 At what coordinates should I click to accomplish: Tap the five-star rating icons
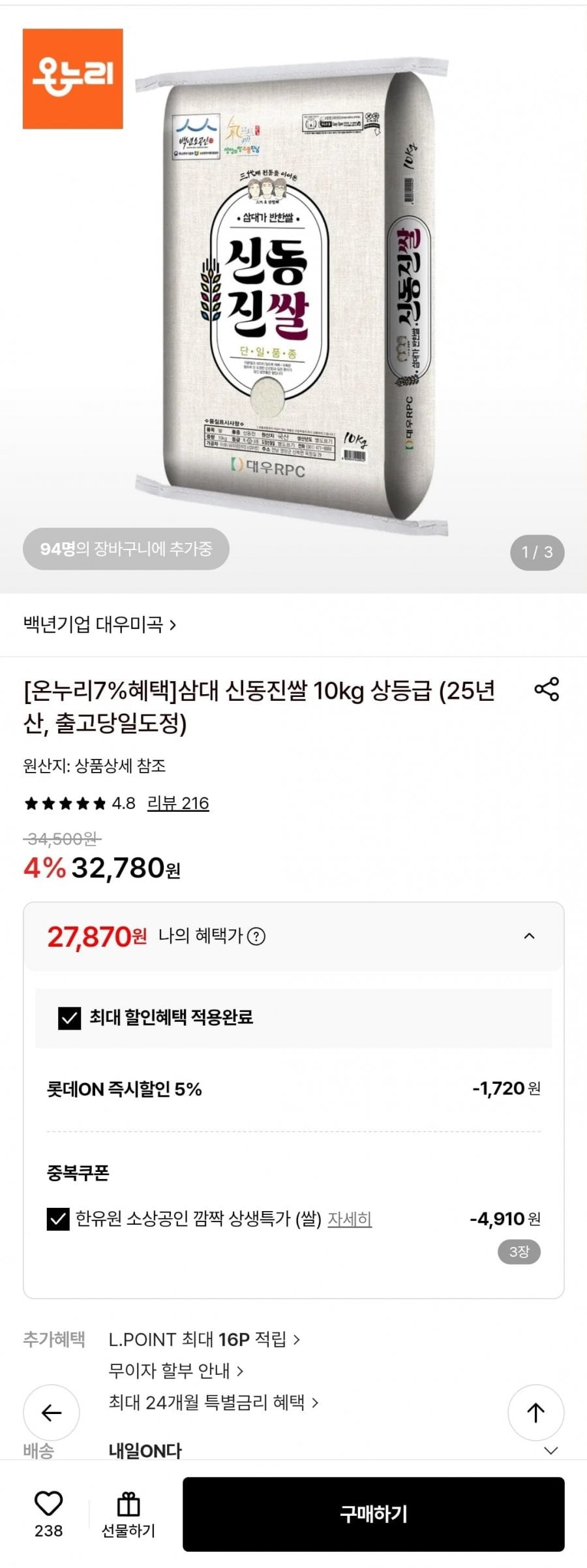65,803
